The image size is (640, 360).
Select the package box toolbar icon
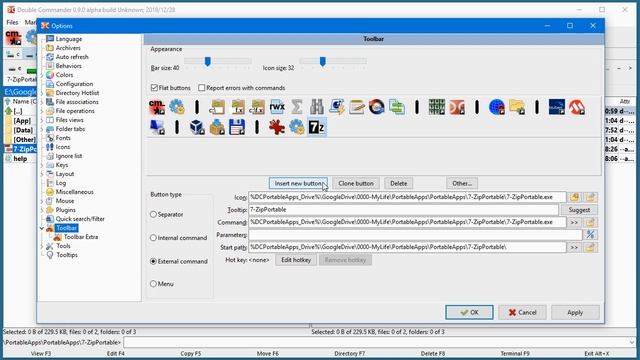point(217,127)
